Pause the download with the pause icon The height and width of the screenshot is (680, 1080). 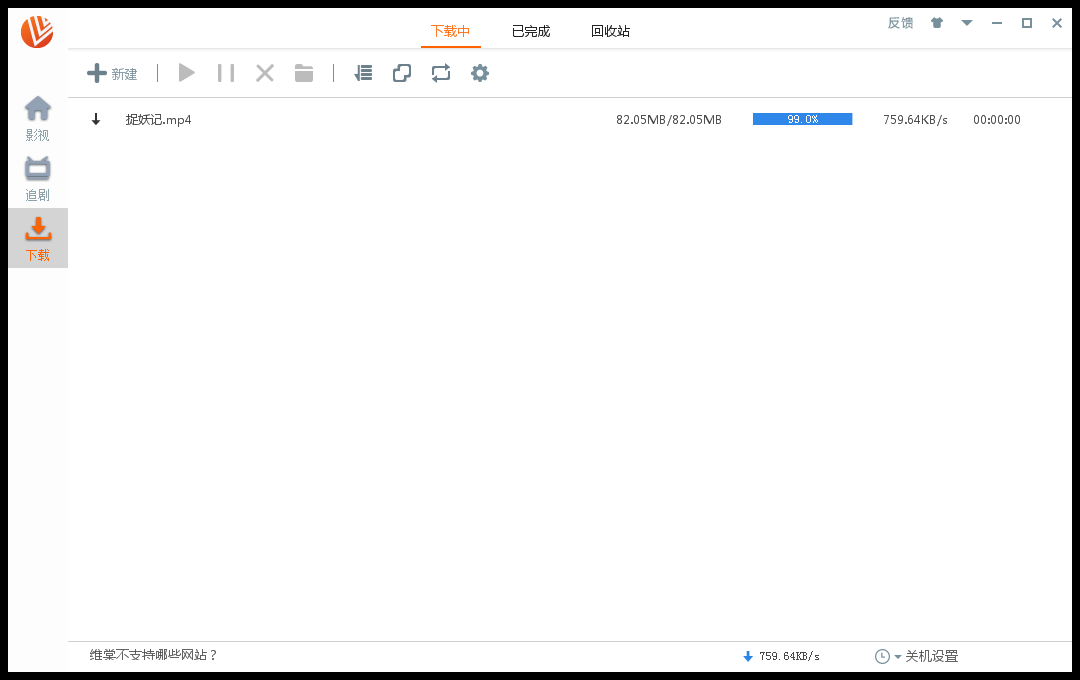pos(226,73)
